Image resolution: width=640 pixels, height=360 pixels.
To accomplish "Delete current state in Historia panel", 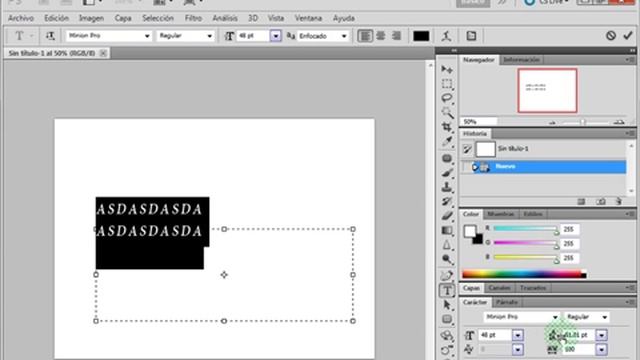I will point(619,201).
